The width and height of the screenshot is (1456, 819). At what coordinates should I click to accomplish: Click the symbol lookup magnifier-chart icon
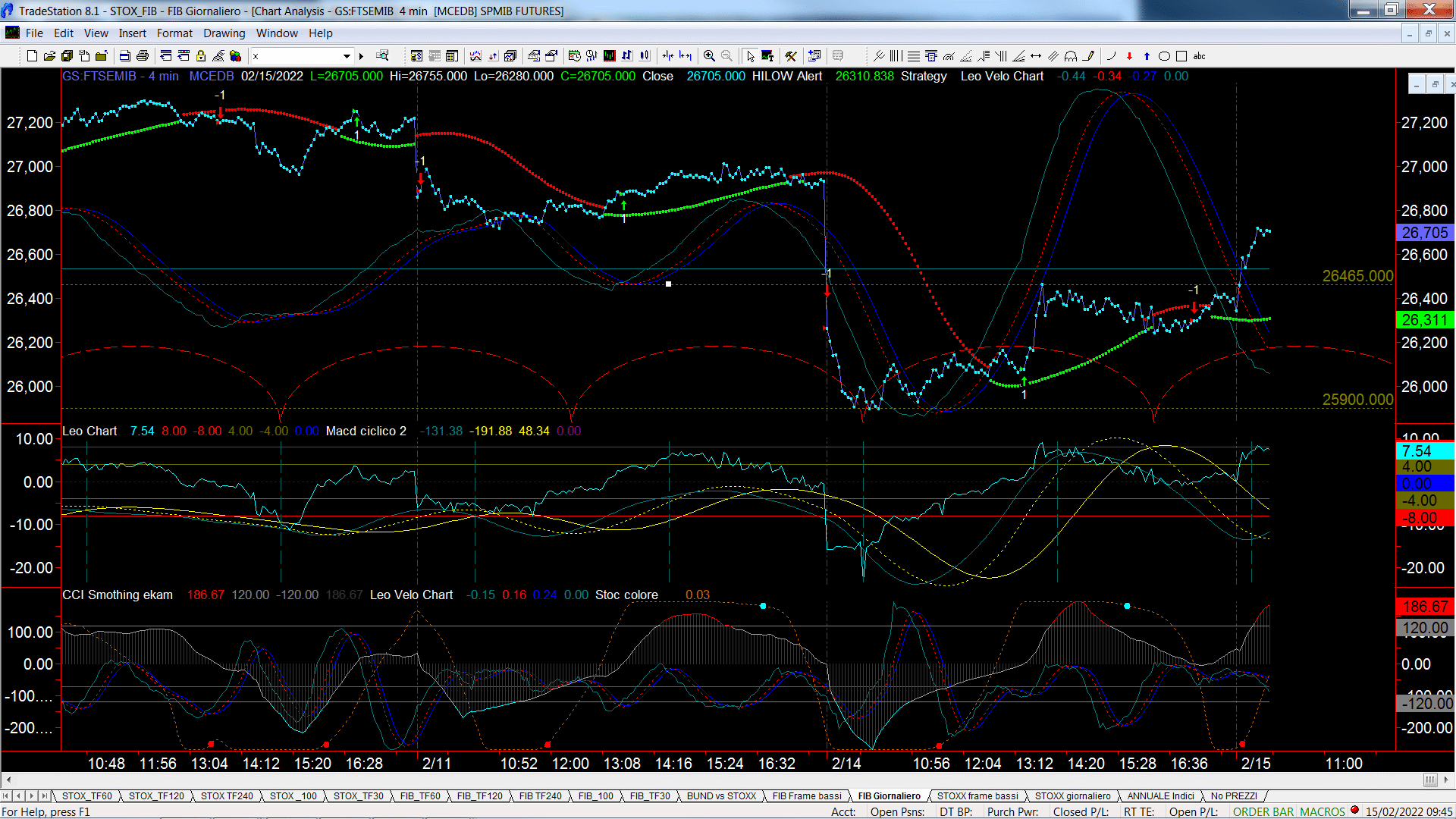click(382, 55)
